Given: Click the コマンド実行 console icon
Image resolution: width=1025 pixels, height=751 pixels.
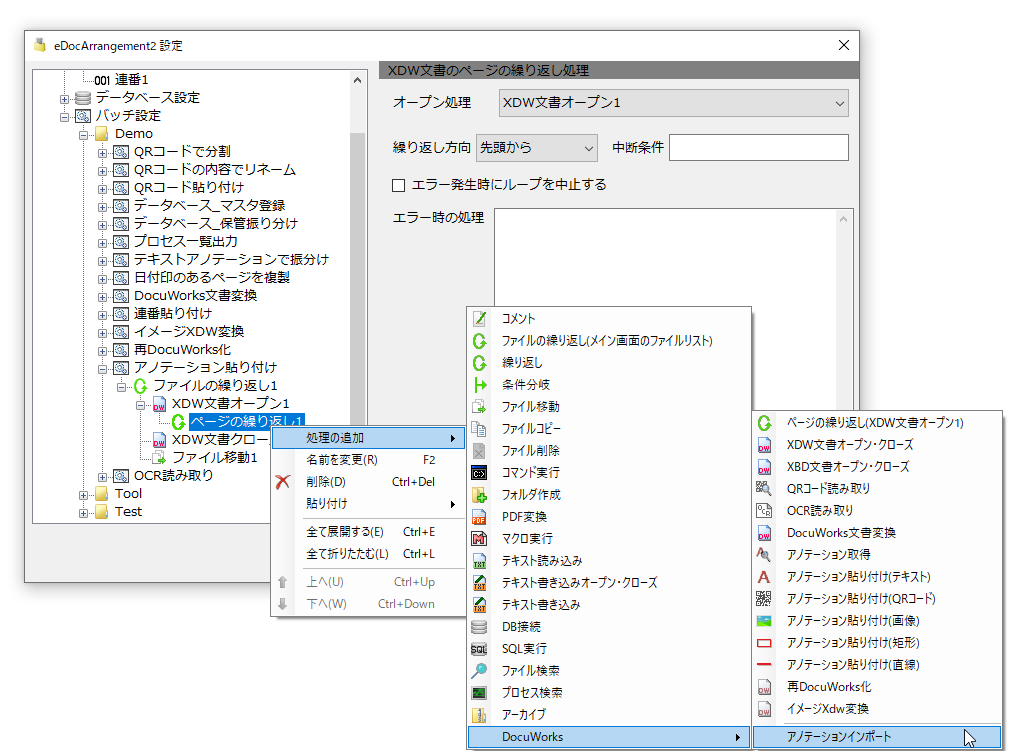Looking at the screenshot, I should tap(479, 473).
